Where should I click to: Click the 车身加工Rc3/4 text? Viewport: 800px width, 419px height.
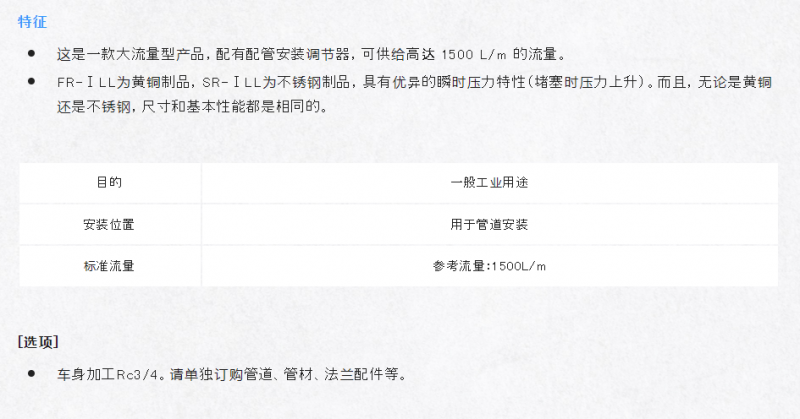click(106, 374)
